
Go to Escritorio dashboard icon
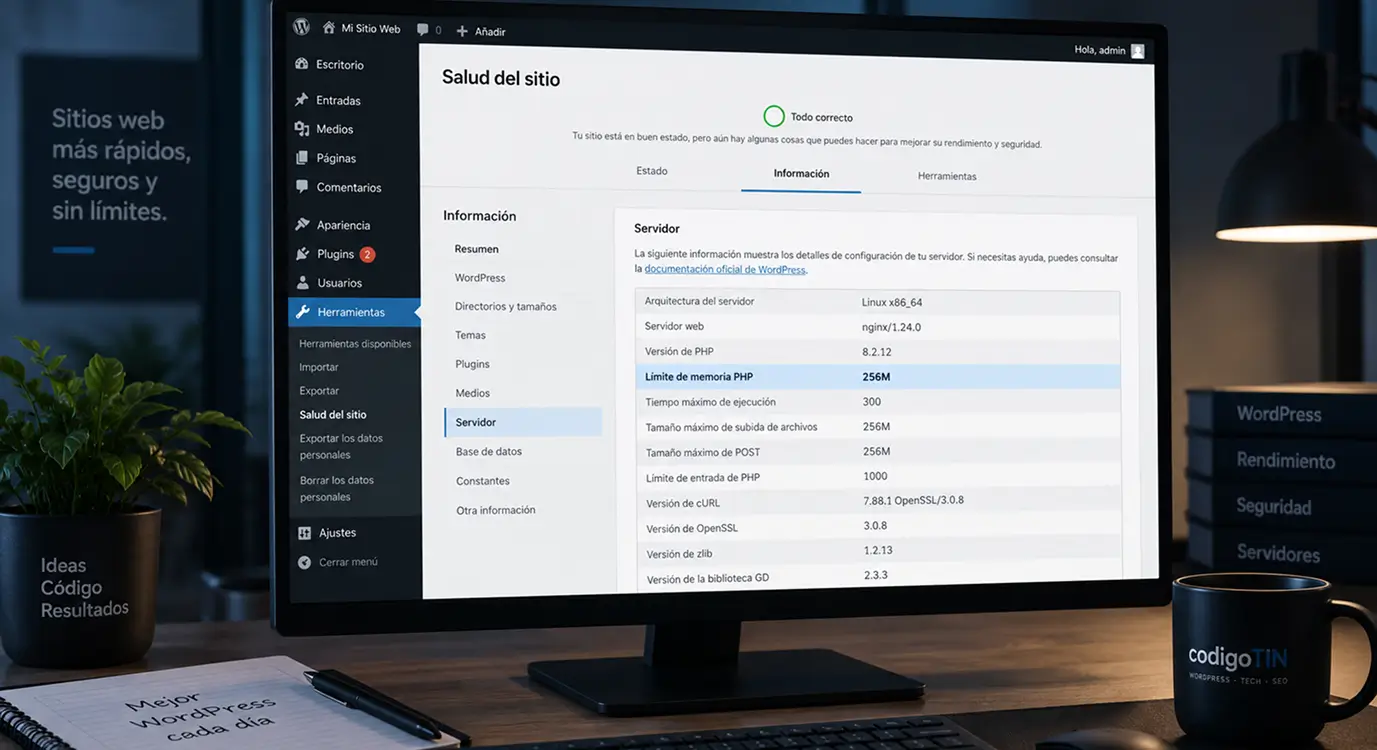point(302,64)
